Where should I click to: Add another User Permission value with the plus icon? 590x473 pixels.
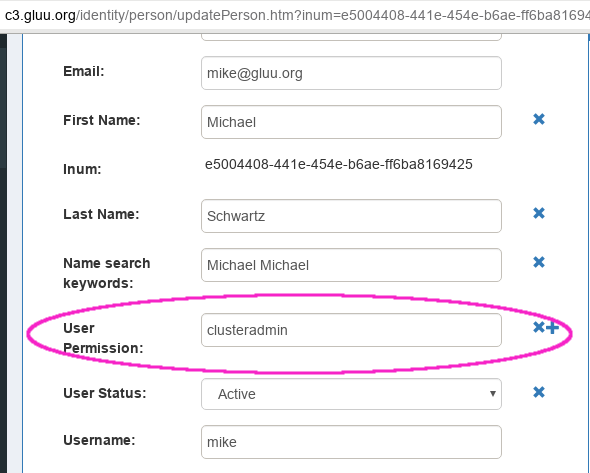click(552, 328)
